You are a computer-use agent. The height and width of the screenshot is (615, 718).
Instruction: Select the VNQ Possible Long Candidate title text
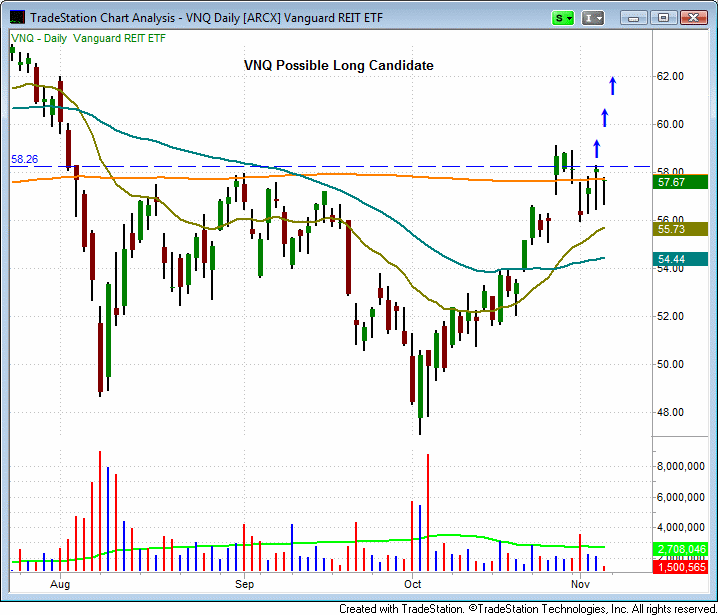[x=339, y=65]
